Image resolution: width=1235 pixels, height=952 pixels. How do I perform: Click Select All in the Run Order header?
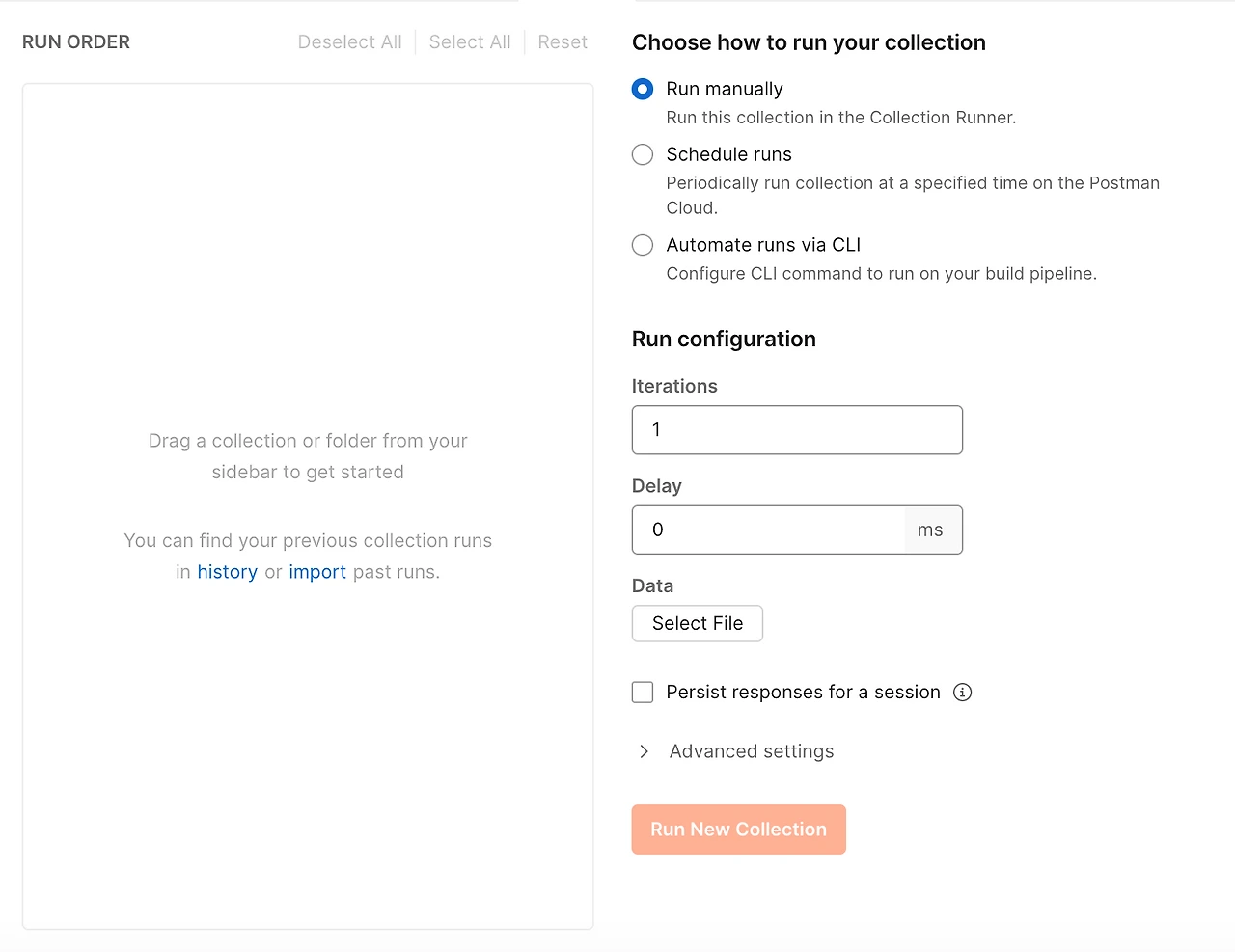470,42
